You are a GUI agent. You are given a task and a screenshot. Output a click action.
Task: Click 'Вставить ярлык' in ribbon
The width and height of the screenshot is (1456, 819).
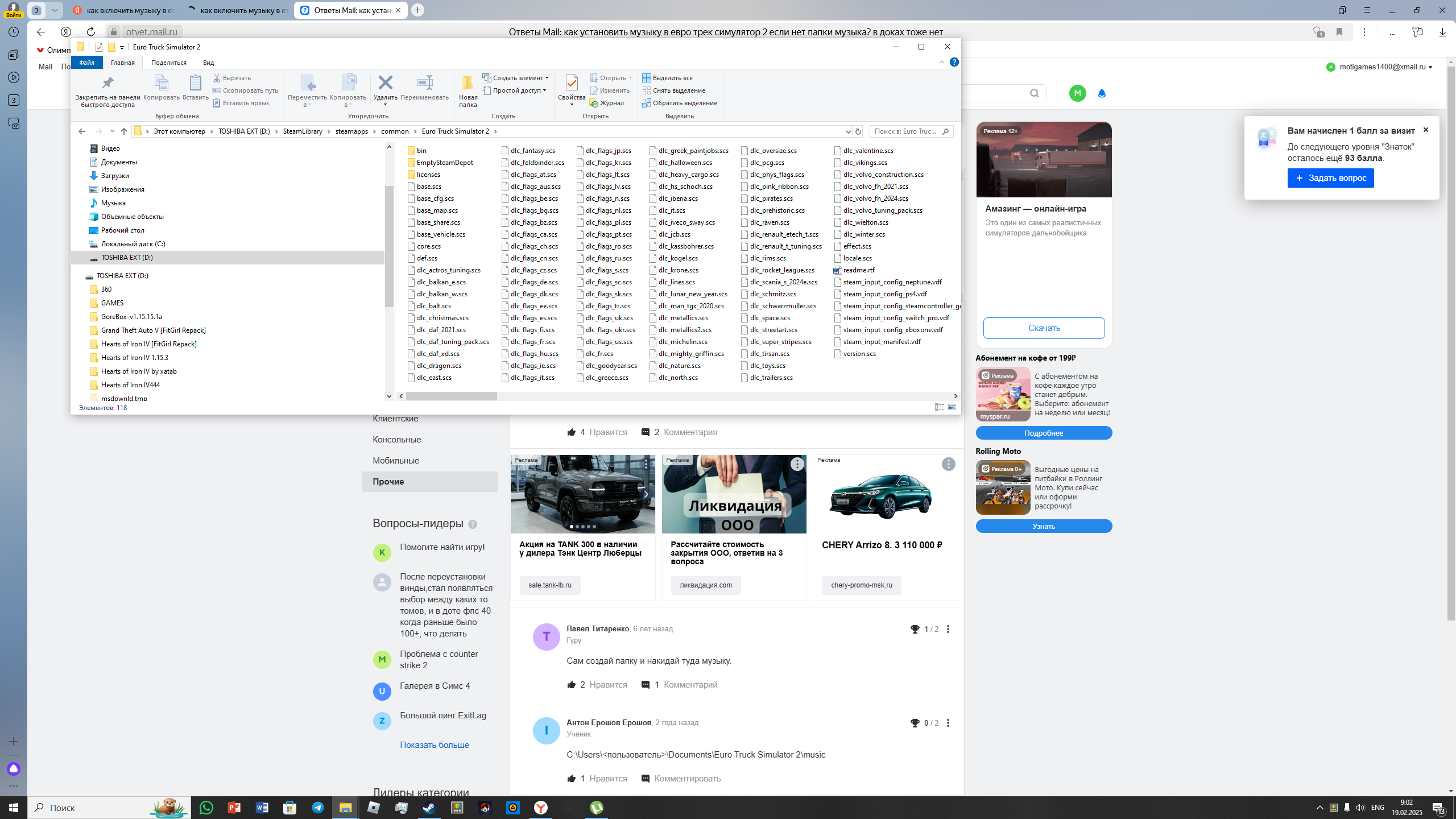[x=241, y=103]
